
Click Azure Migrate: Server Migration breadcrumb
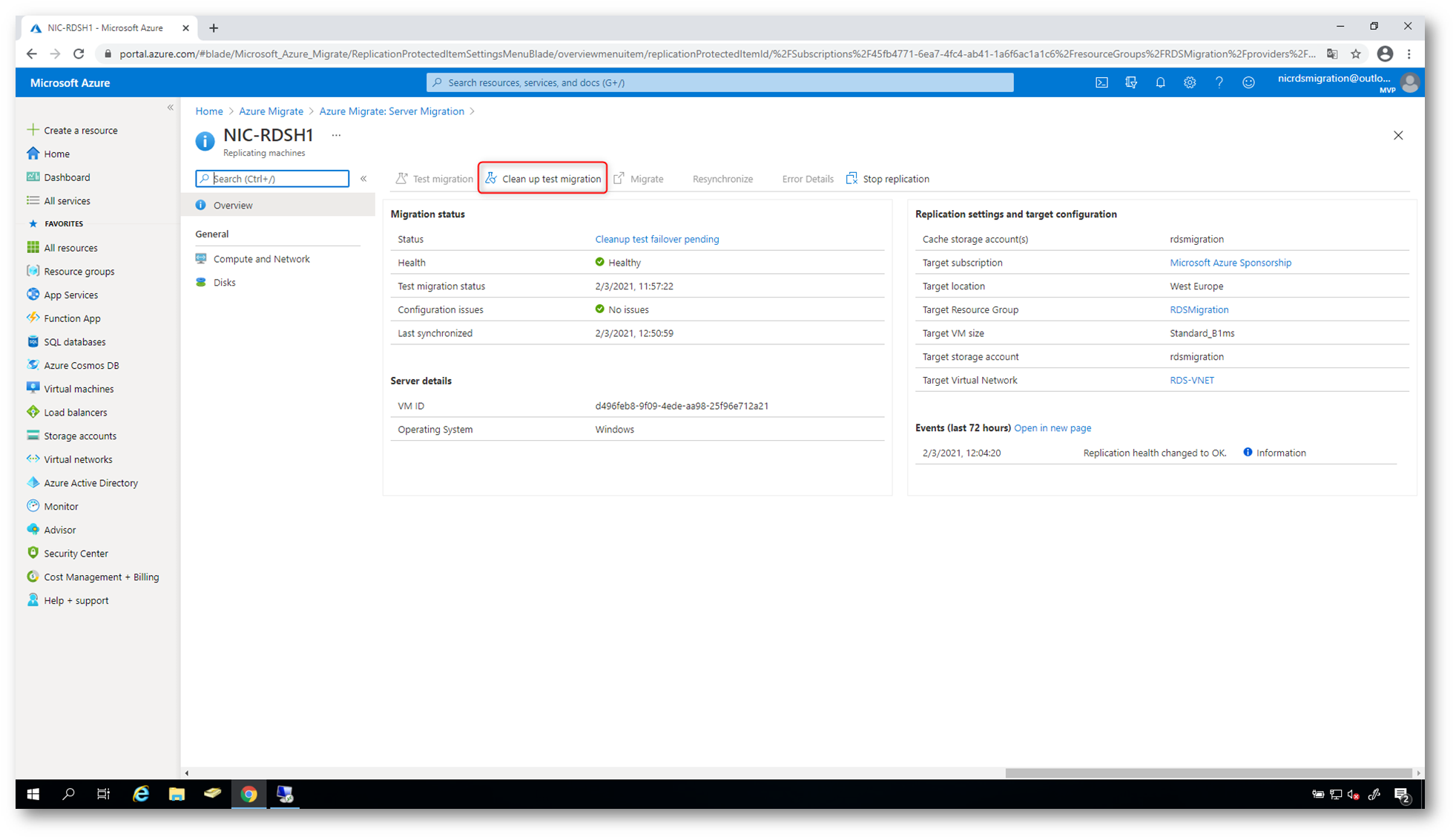392,111
